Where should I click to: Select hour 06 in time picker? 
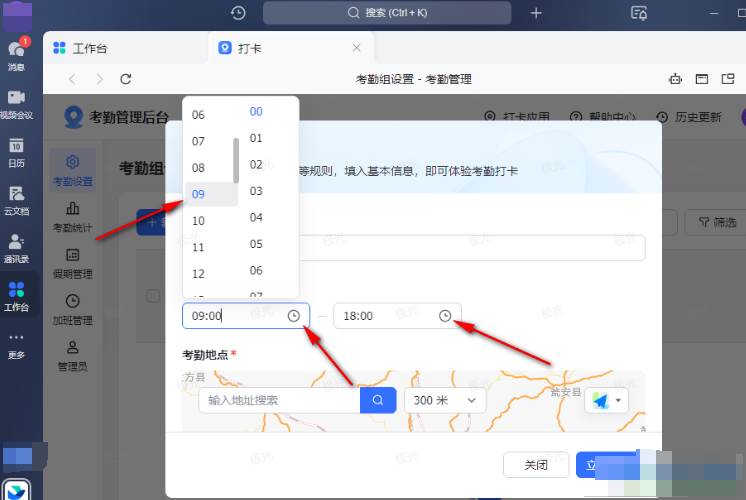tap(198, 115)
